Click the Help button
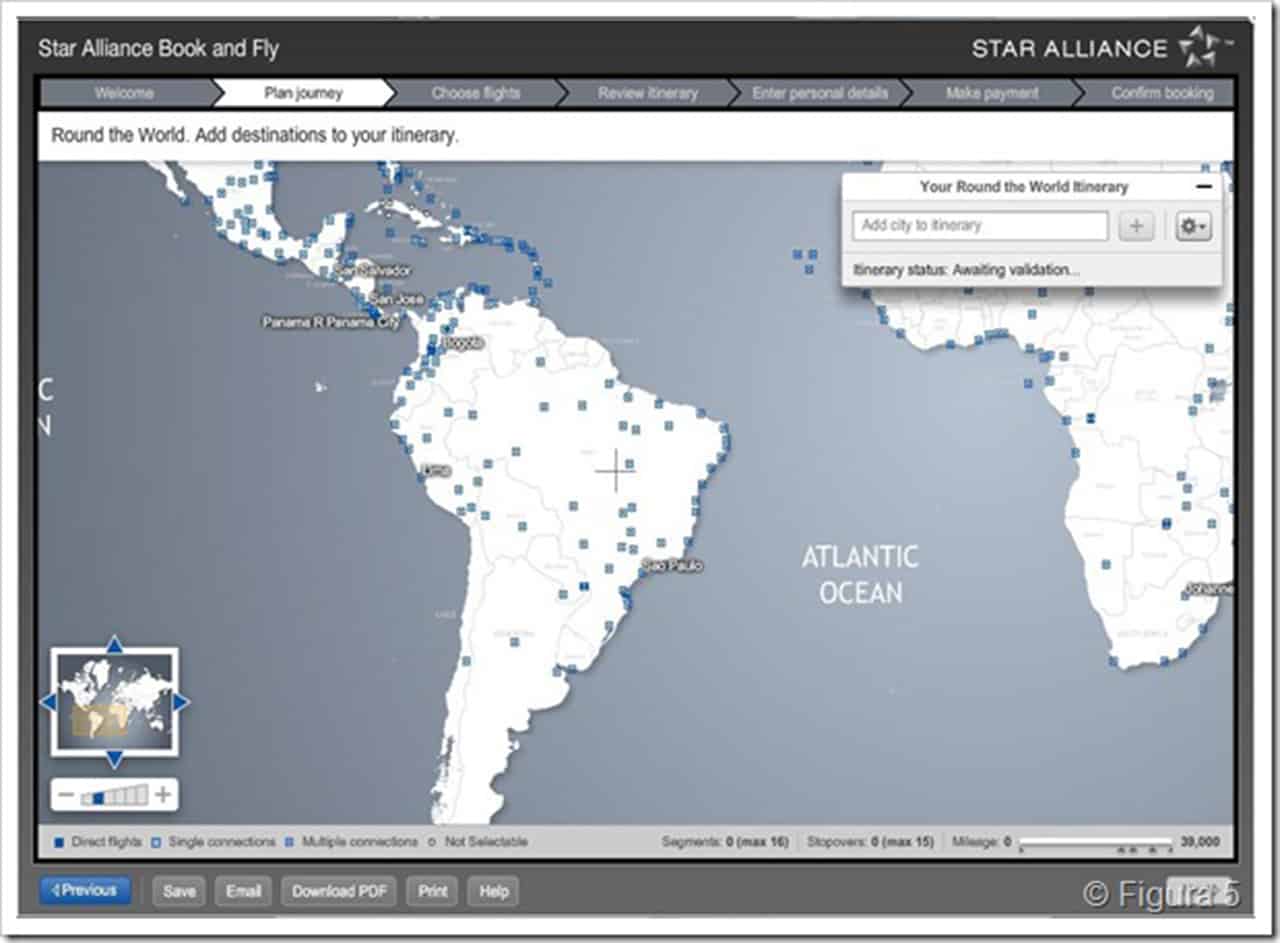 494,891
